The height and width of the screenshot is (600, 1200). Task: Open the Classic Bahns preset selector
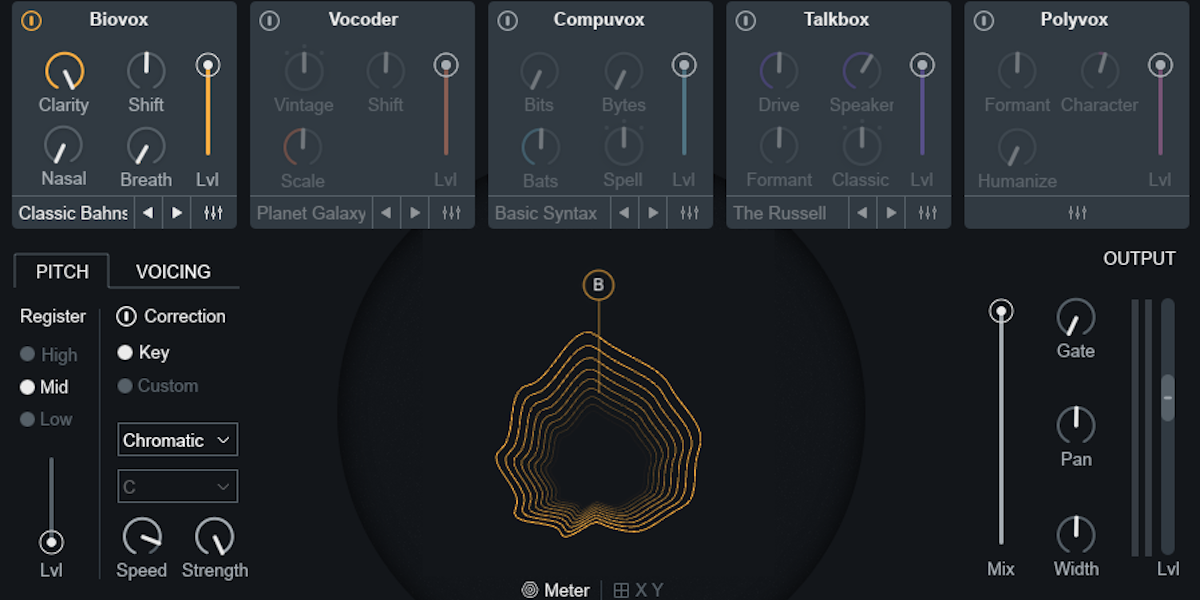click(x=70, y=212)
